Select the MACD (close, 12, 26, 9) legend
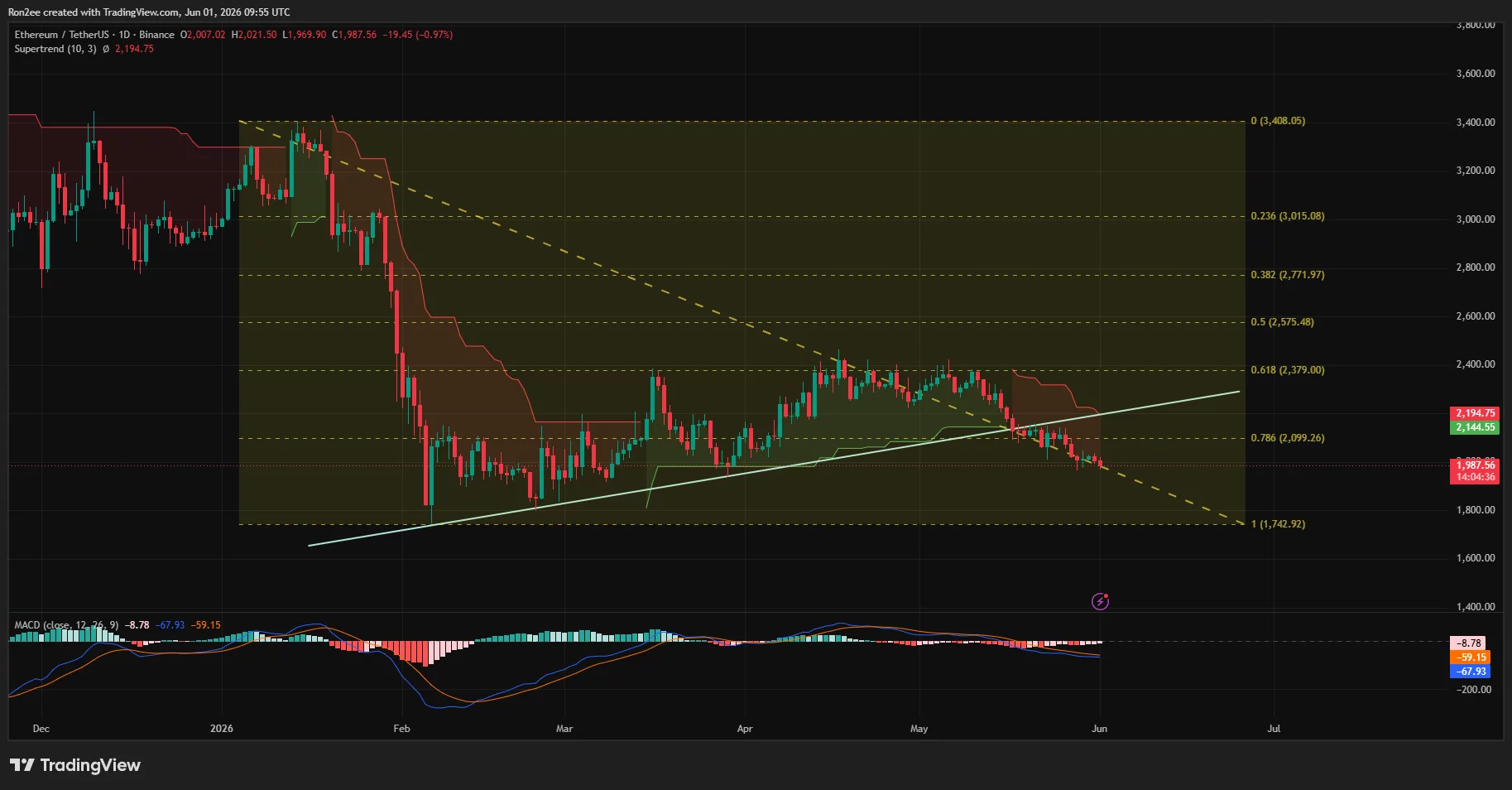 pos(67,625)
